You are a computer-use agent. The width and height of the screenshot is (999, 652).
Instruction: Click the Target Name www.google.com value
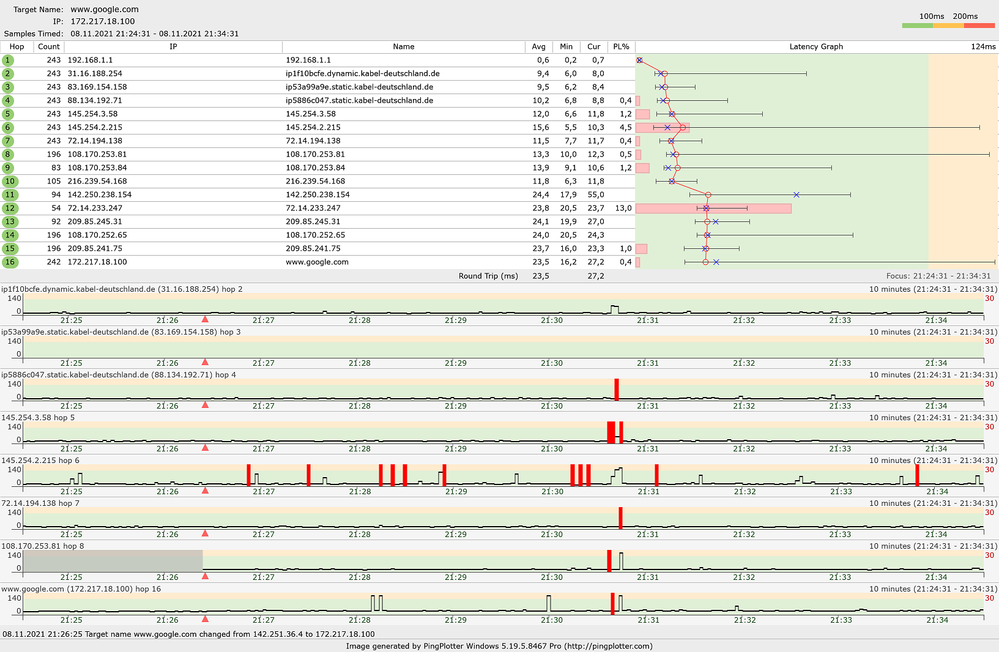click(104, 10)
